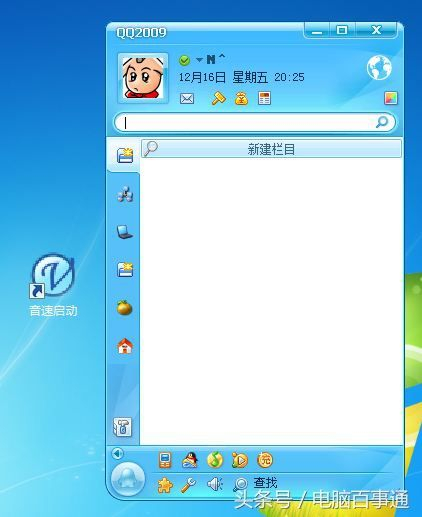This screenshot has width=422, height=517.
Task: Open the QQ penguin game icon
Action: coord(190,460)
